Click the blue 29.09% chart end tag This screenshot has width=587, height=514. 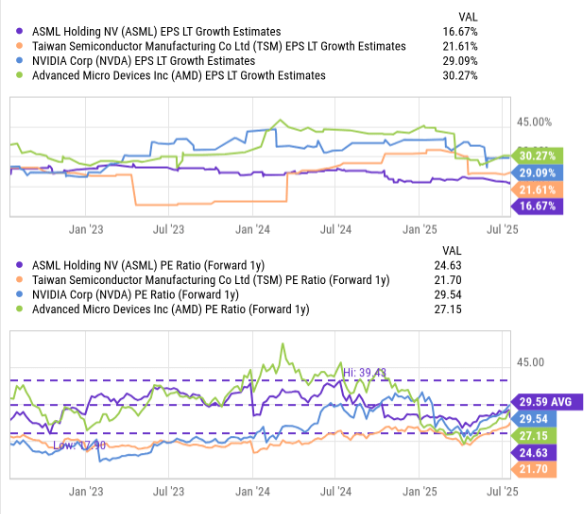(537, 173)
